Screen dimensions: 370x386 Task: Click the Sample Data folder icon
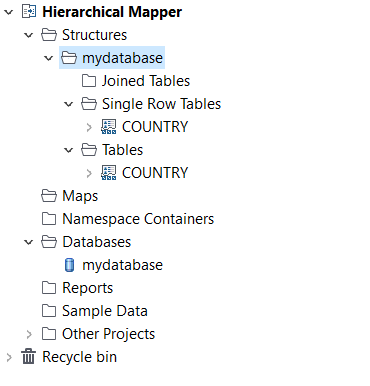[x=49, y=311]
